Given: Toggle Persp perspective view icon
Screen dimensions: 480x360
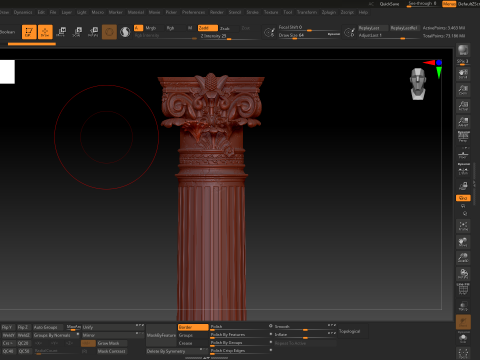Looking at the screenshot, I should [x=463, y=137].
